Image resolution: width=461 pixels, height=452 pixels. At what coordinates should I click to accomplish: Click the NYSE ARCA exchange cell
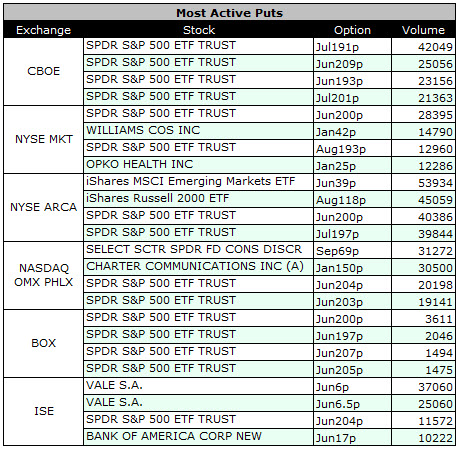(x=43, y=207)
